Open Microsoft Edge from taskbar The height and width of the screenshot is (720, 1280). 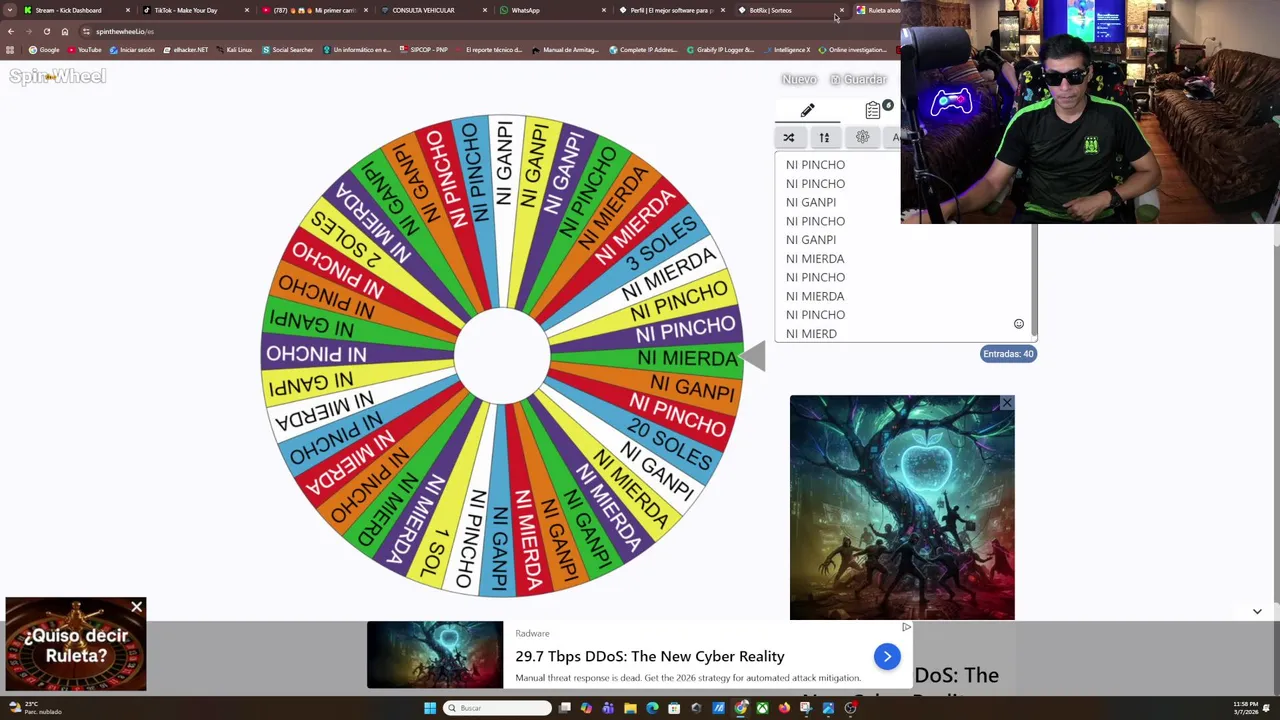tap(652, 708)
